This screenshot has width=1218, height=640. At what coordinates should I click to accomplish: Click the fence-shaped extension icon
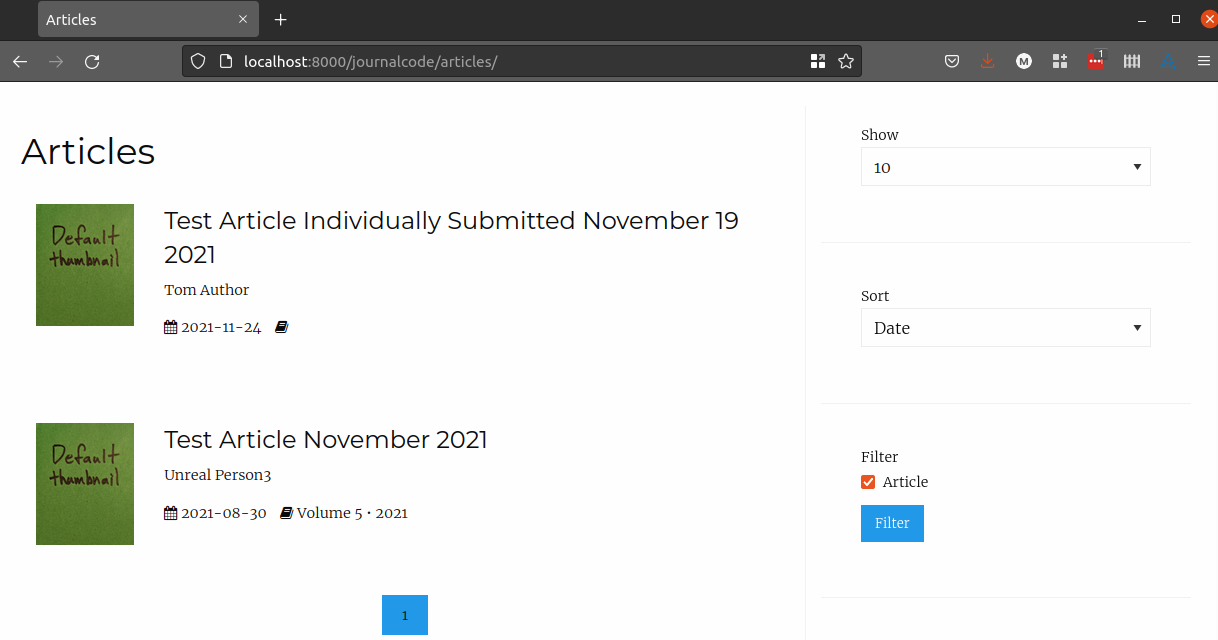[x=1132, y=62]
